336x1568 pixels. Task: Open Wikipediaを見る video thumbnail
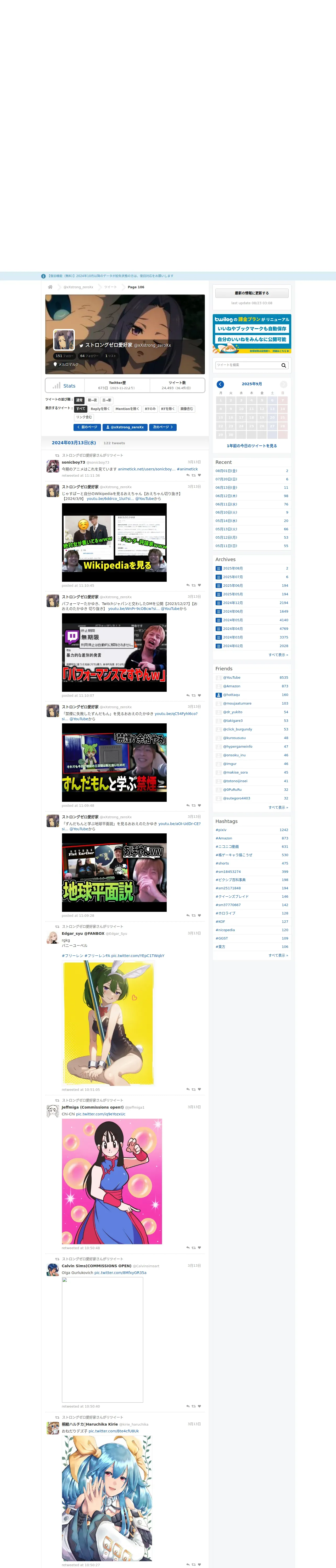tap(114, 542)
